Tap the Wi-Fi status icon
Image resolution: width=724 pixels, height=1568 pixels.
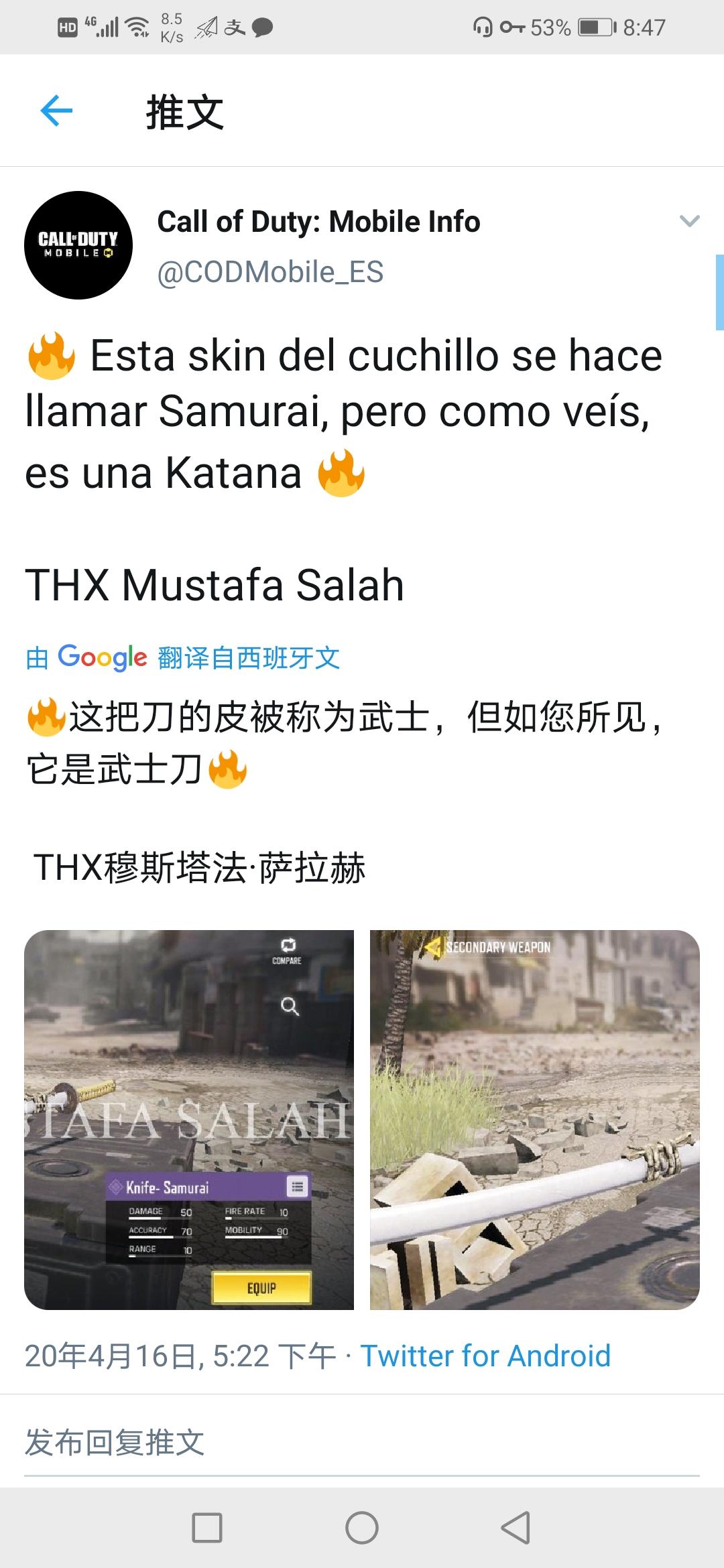[x=138, y=27]
